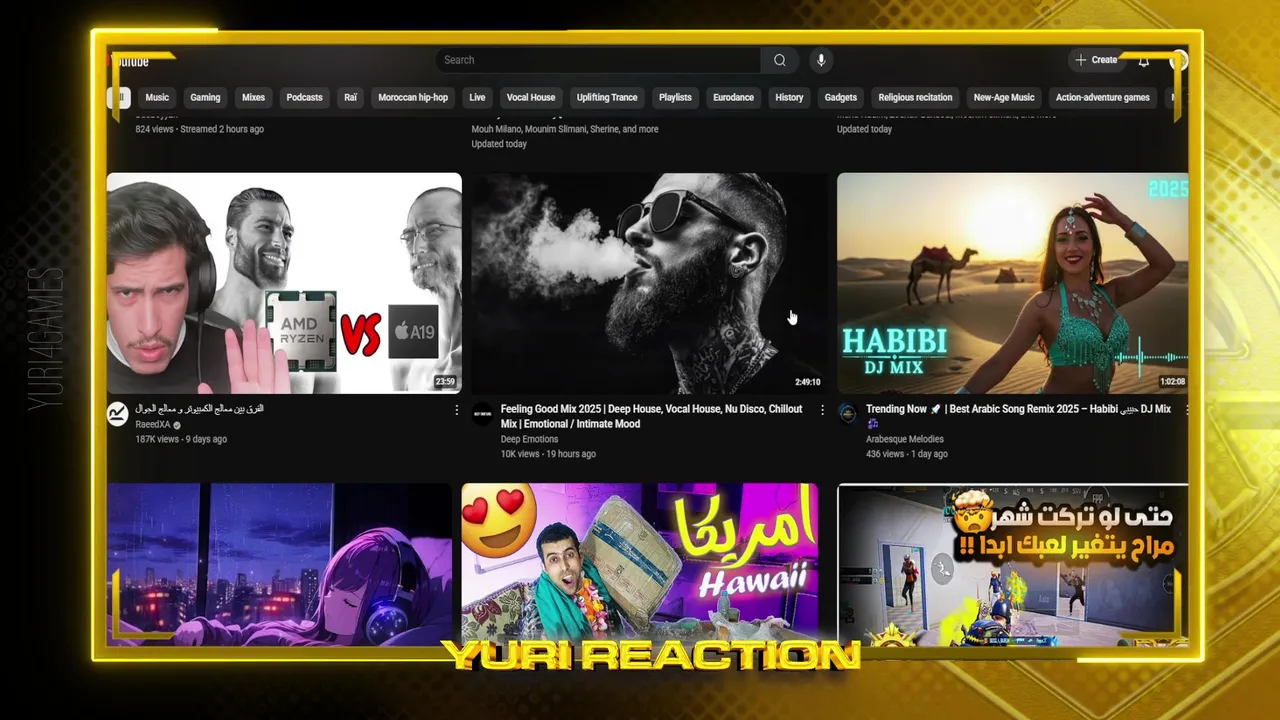Open the AMD Ryzen vs A19 thumbnail
The image size is (1280, 720).
(284, 283)
